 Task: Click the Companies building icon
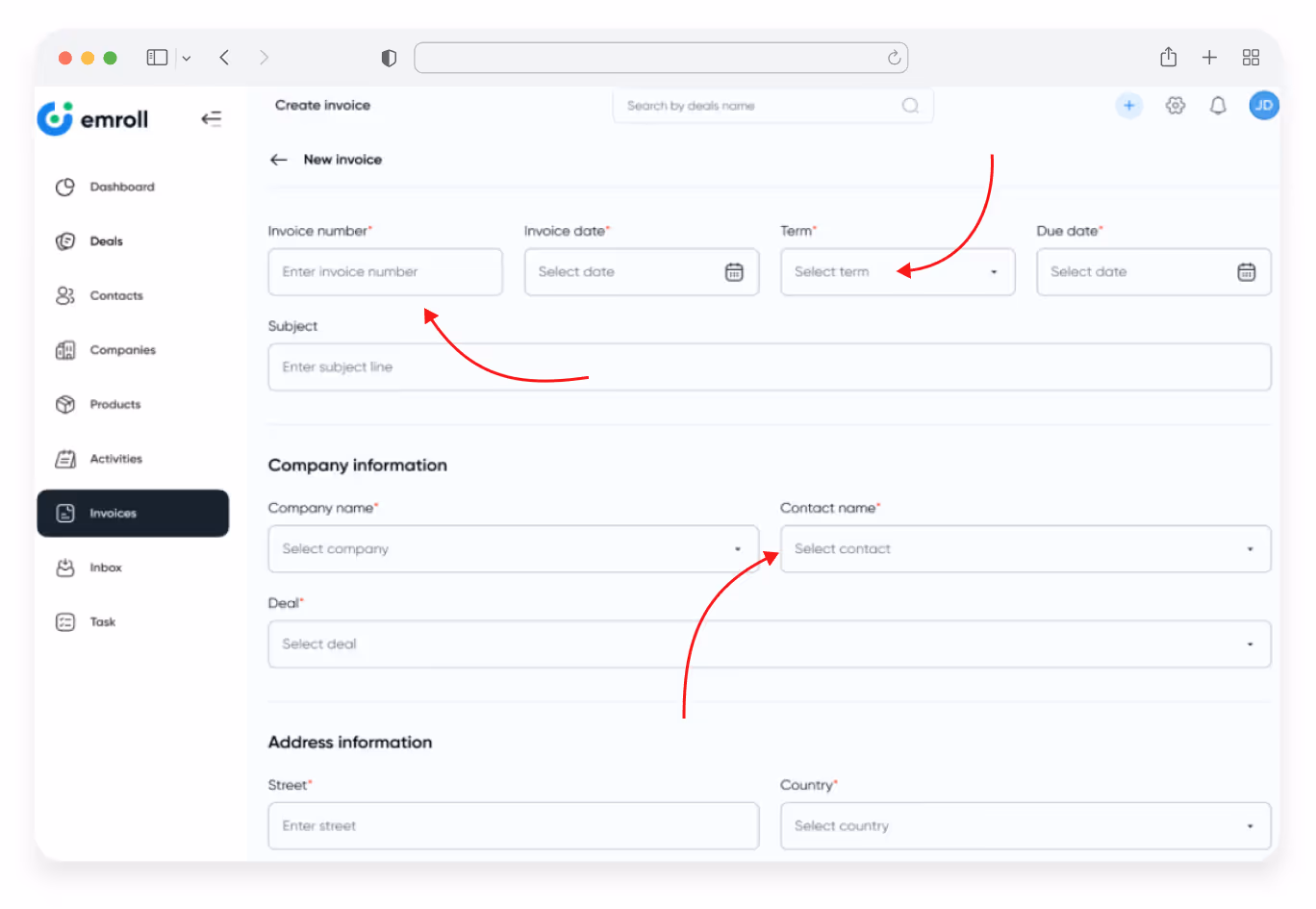click(65, 350)
